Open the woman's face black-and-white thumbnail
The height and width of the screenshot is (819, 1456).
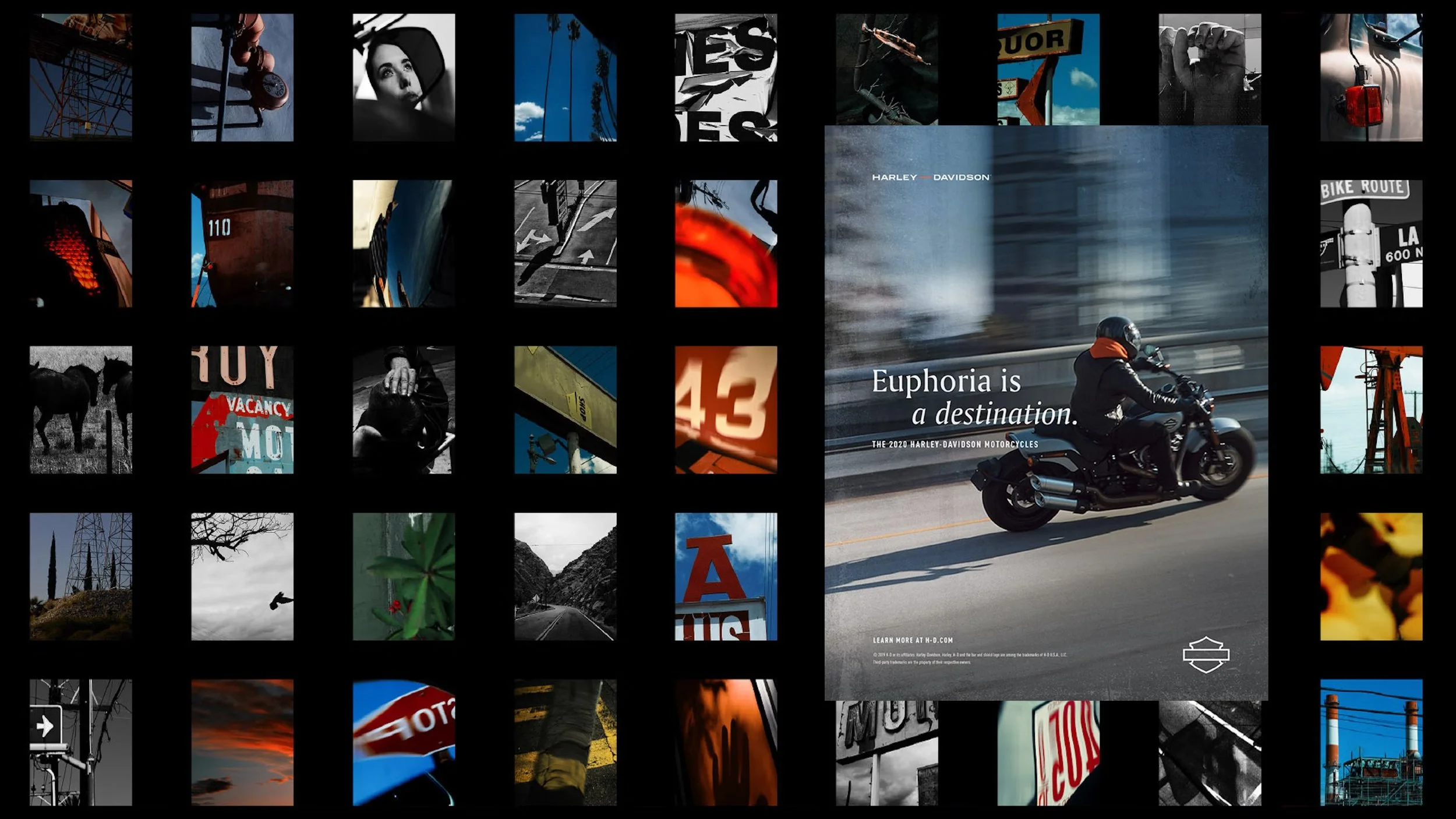(404, 77)
